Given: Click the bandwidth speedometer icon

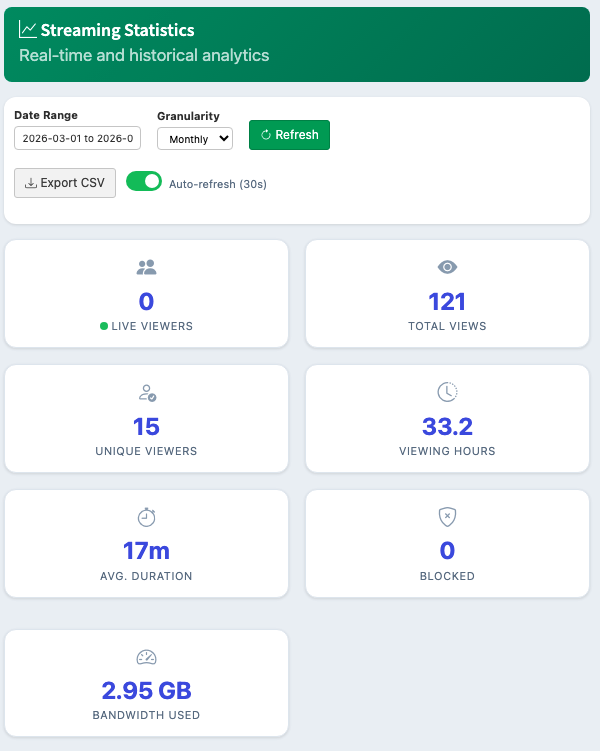Looking at the screenshot, I should pos(147,657).
